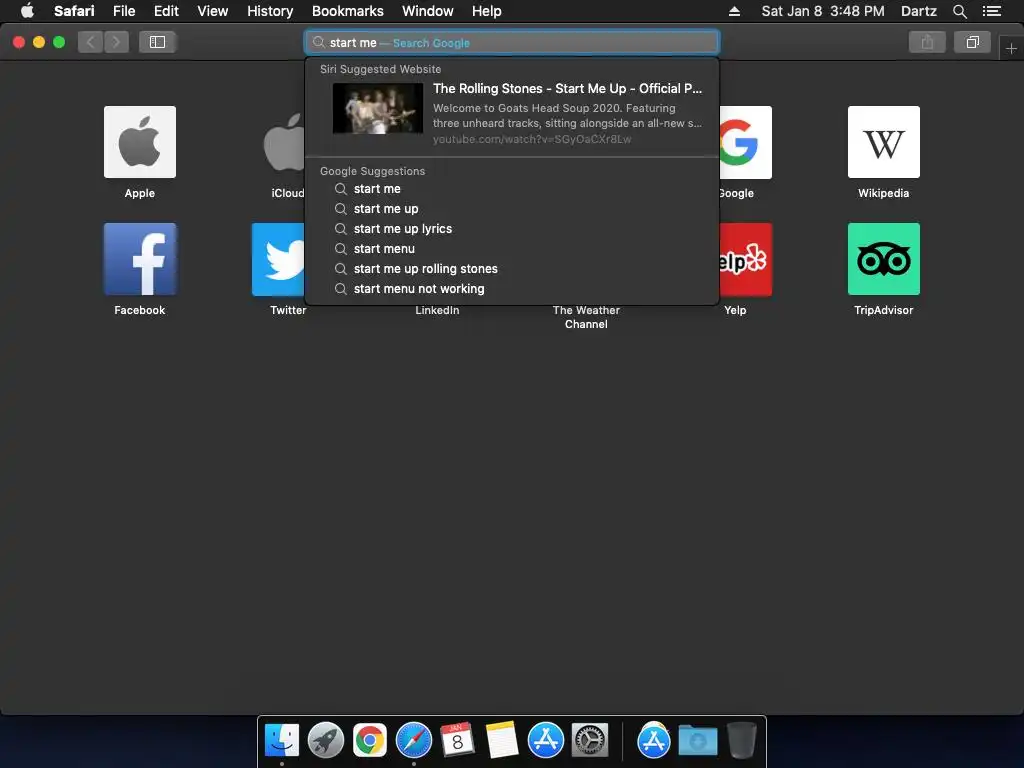Open a new tab with plus button
Viewport: 1024px width, 768px height.
[1011, 48]
